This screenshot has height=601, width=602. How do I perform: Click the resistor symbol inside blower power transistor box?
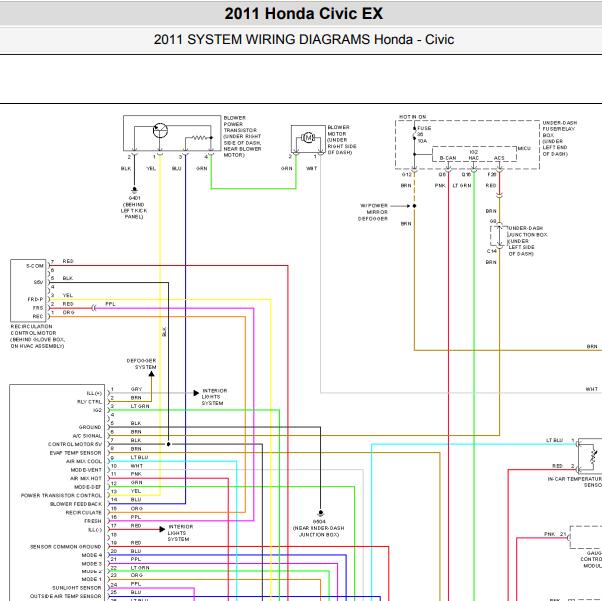[200, 137]
